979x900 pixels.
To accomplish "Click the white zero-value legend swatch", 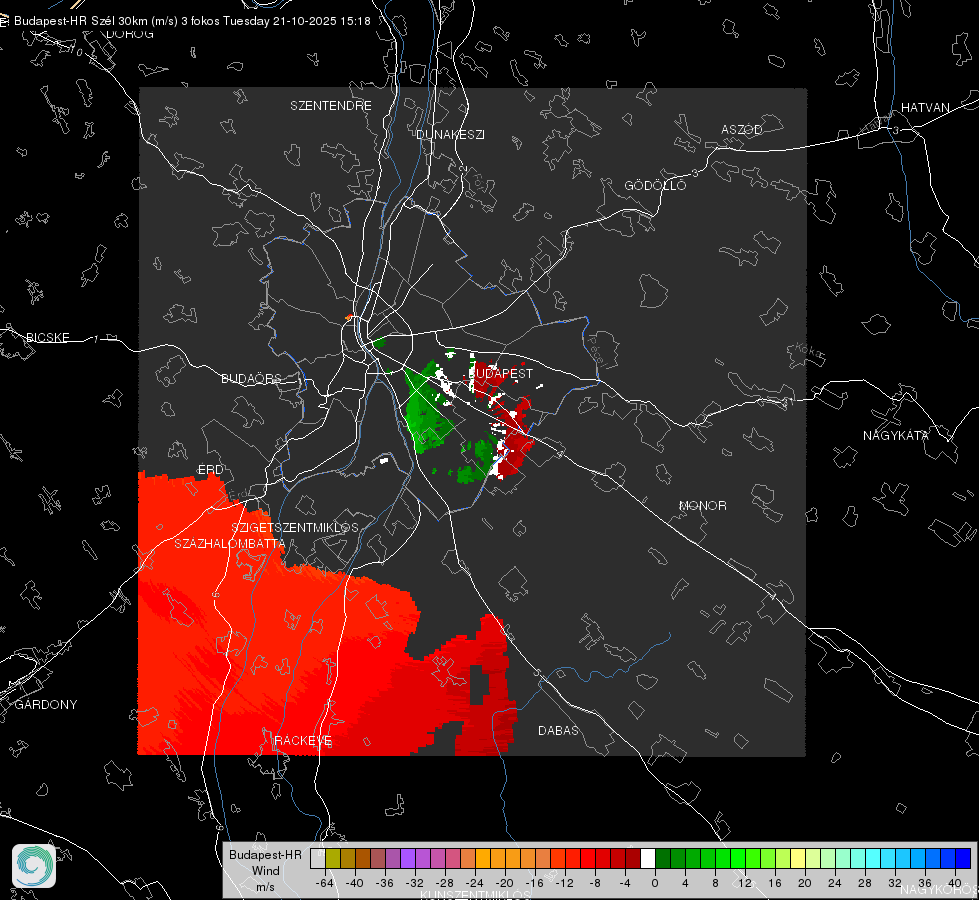I will (x=648, y=858).
